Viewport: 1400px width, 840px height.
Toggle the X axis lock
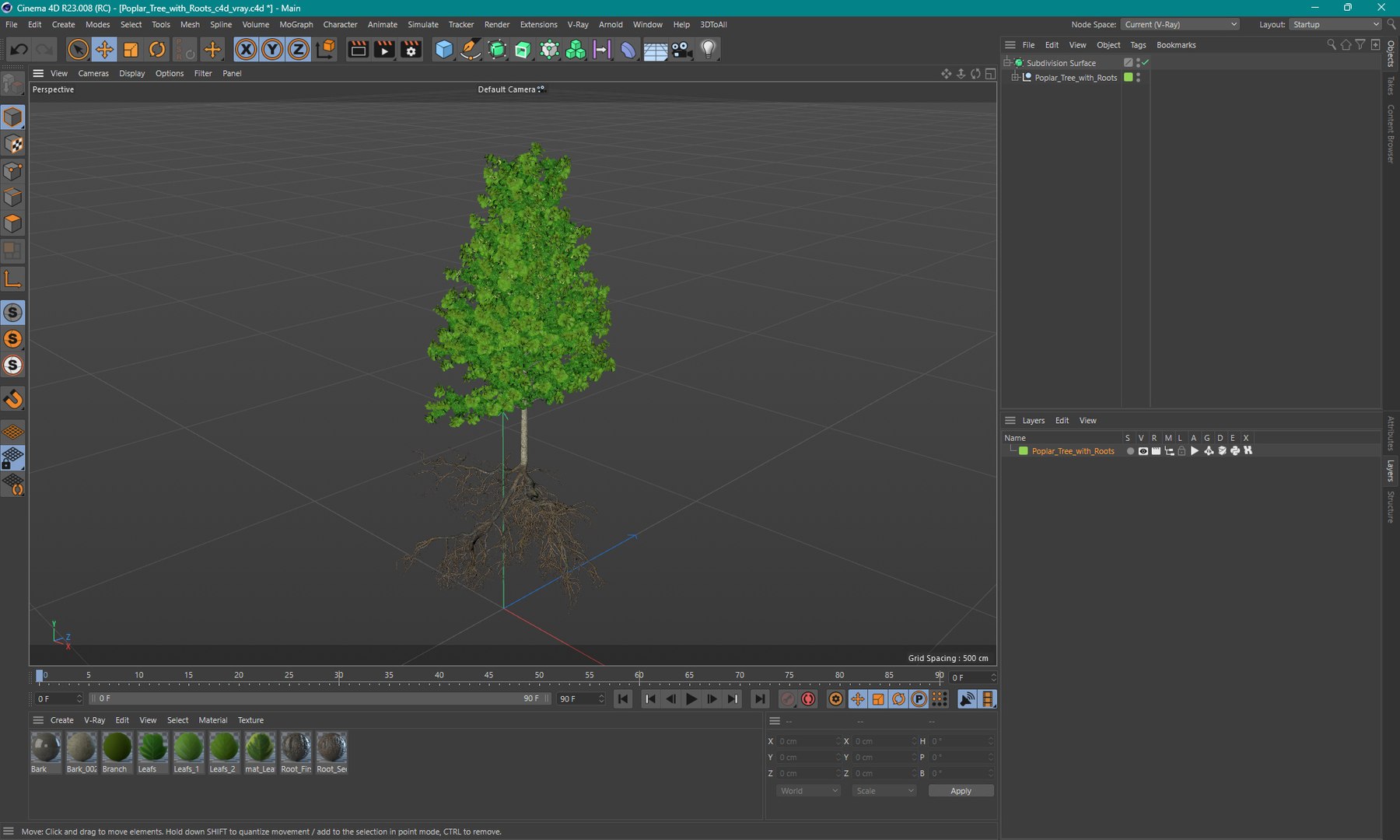(x=246, y=50)
